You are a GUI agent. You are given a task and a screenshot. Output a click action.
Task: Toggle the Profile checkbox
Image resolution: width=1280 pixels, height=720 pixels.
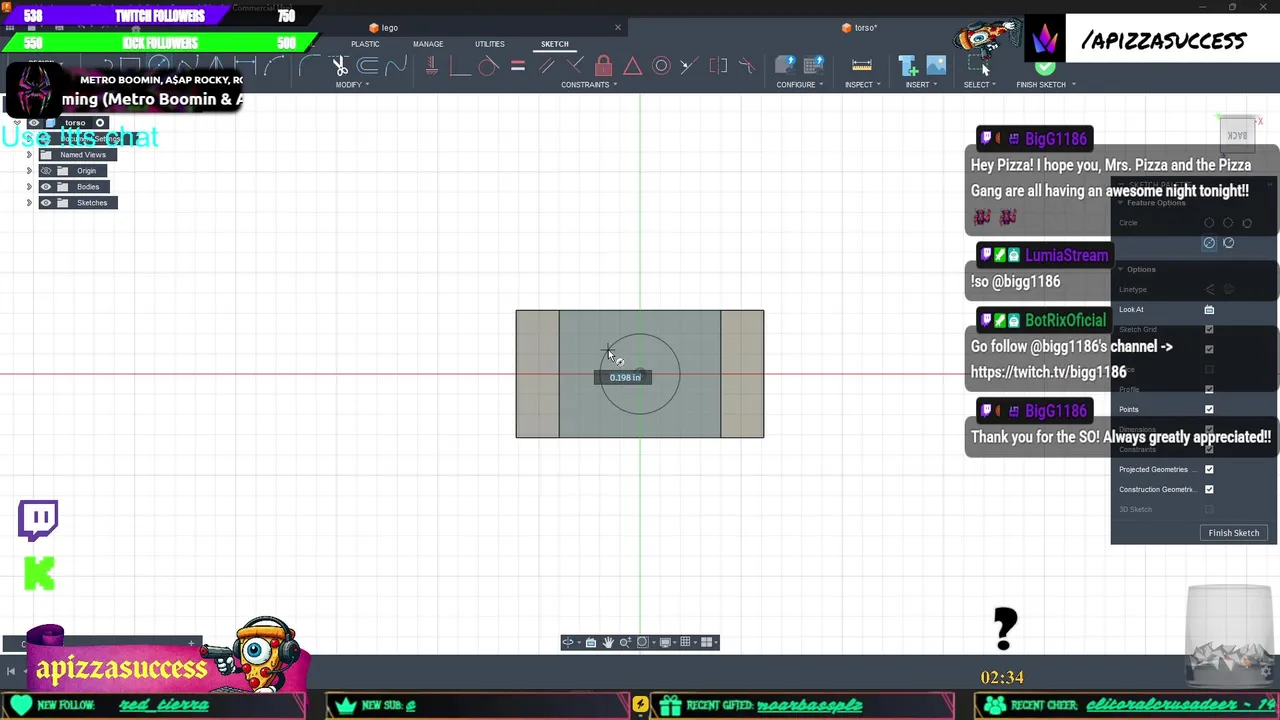click(1209, 389)
